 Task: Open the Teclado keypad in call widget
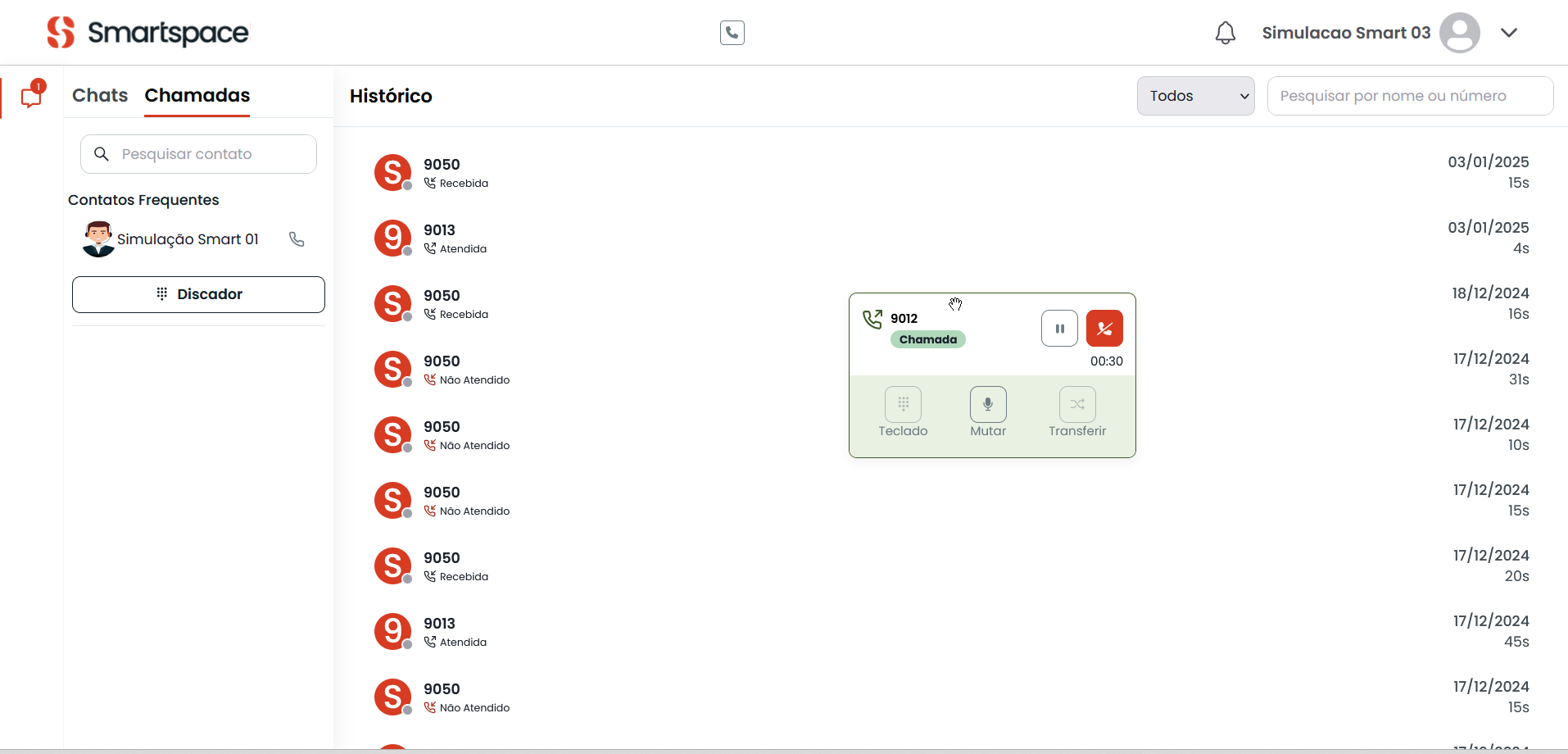click(903, 405)
